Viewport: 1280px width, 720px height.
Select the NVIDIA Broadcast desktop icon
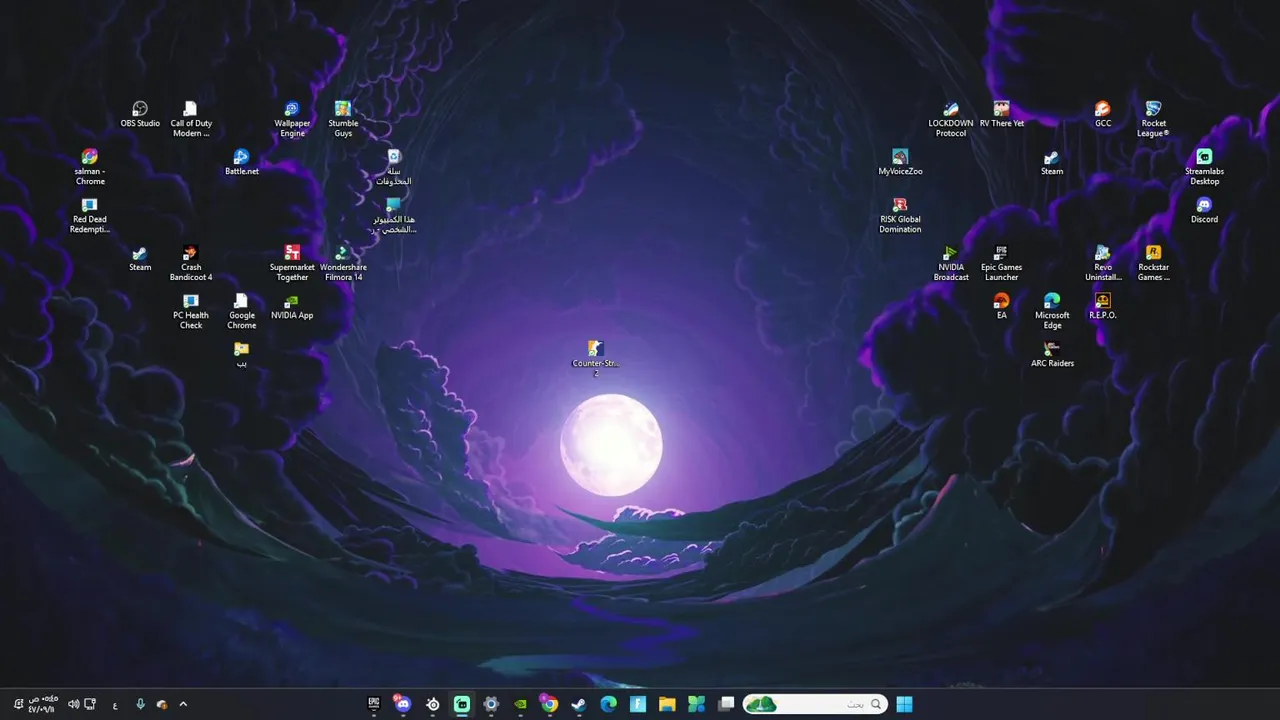click(x=951, y=262)
